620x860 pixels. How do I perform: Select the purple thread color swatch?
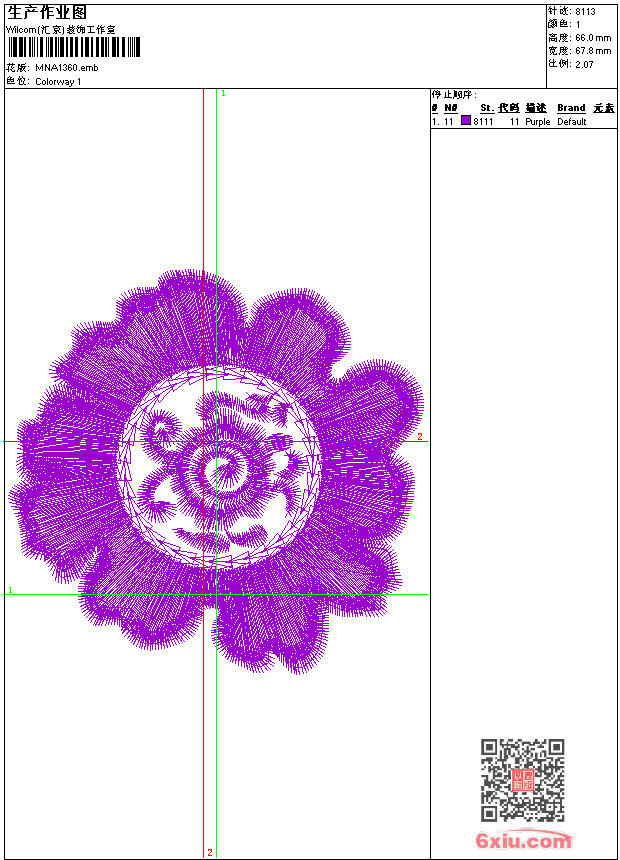[x=466, y=121]
